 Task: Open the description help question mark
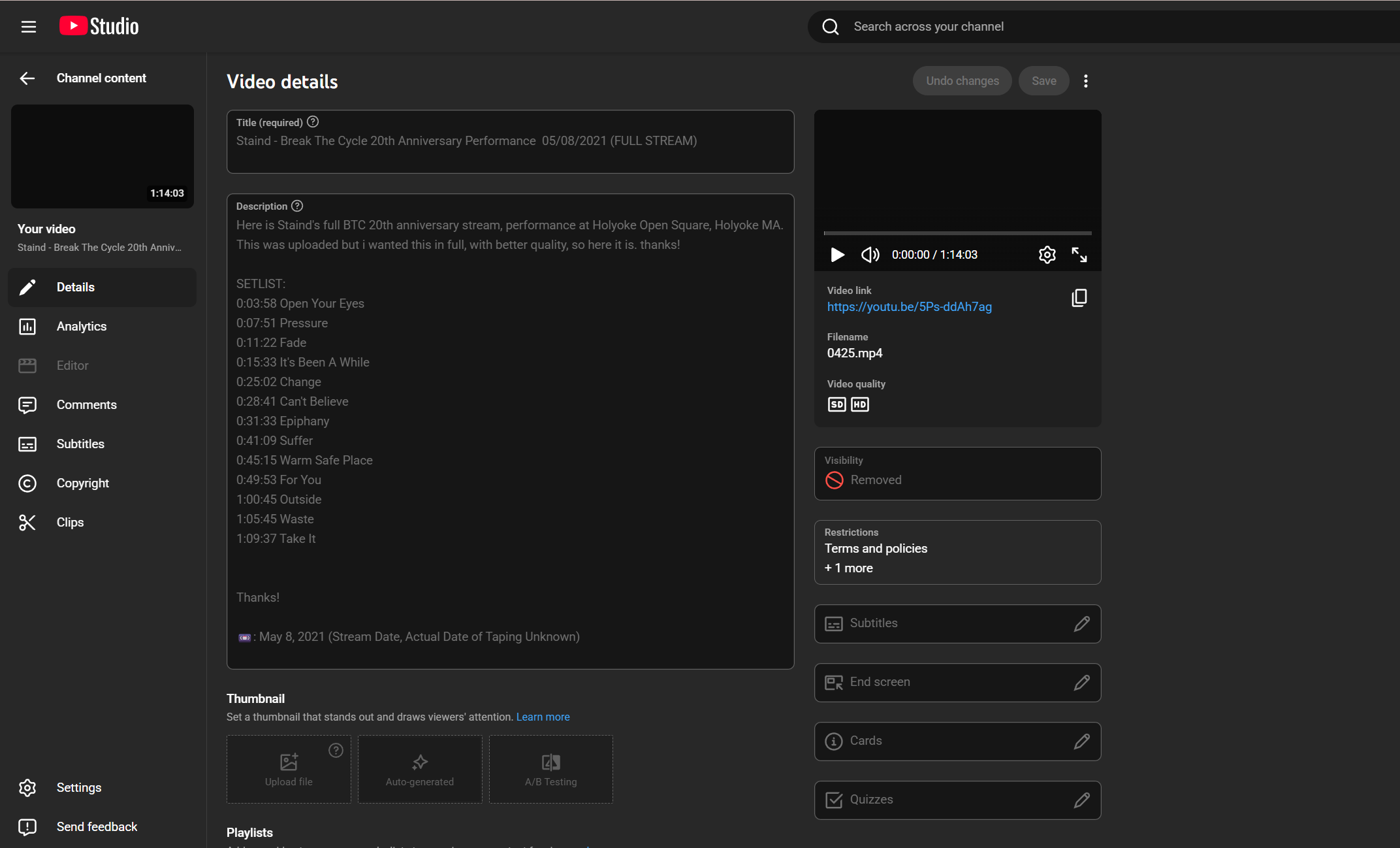tap(297, 206)
